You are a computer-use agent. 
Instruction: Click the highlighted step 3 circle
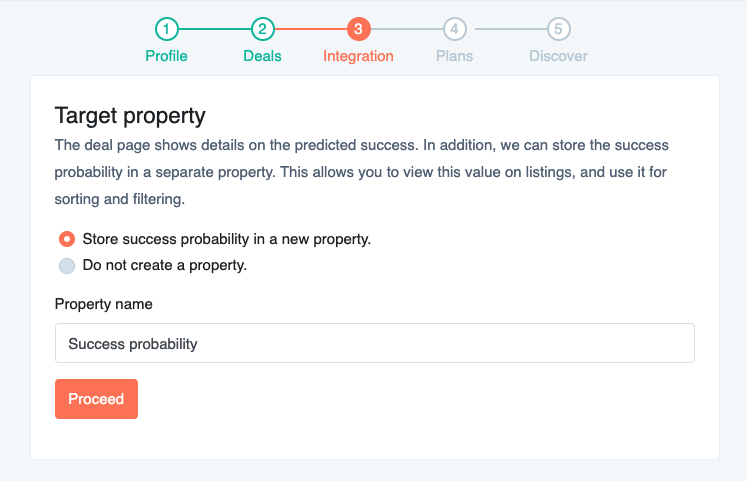pyautogui.click(x=358, y=29)
